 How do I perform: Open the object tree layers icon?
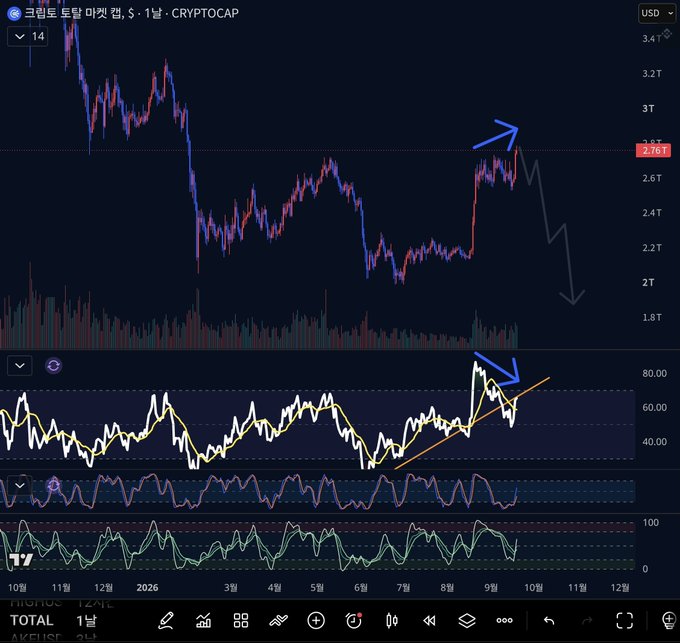tap(467, 621)
